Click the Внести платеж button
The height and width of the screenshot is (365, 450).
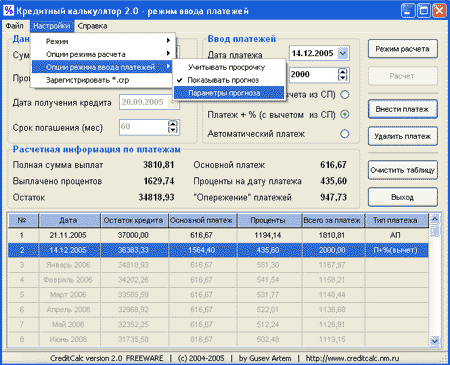(x=403, y=109)
